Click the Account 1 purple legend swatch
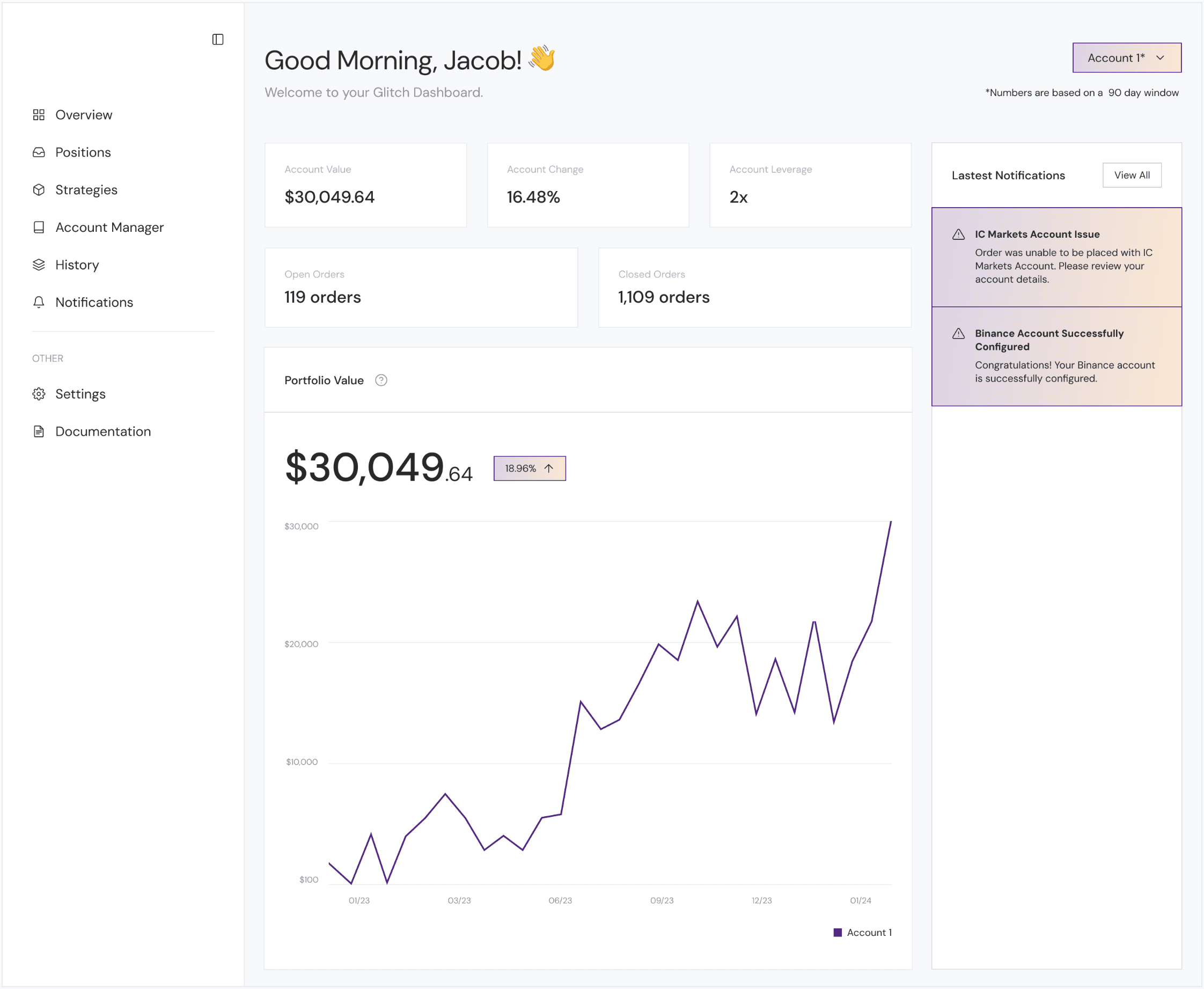The image size is (1204, 989). (837, 933)
